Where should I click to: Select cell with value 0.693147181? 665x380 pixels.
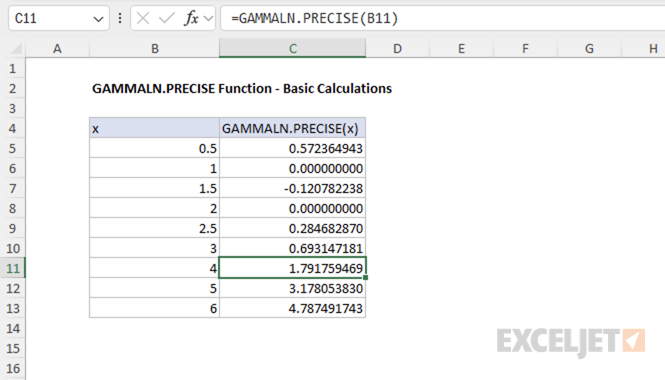(292, 248)
